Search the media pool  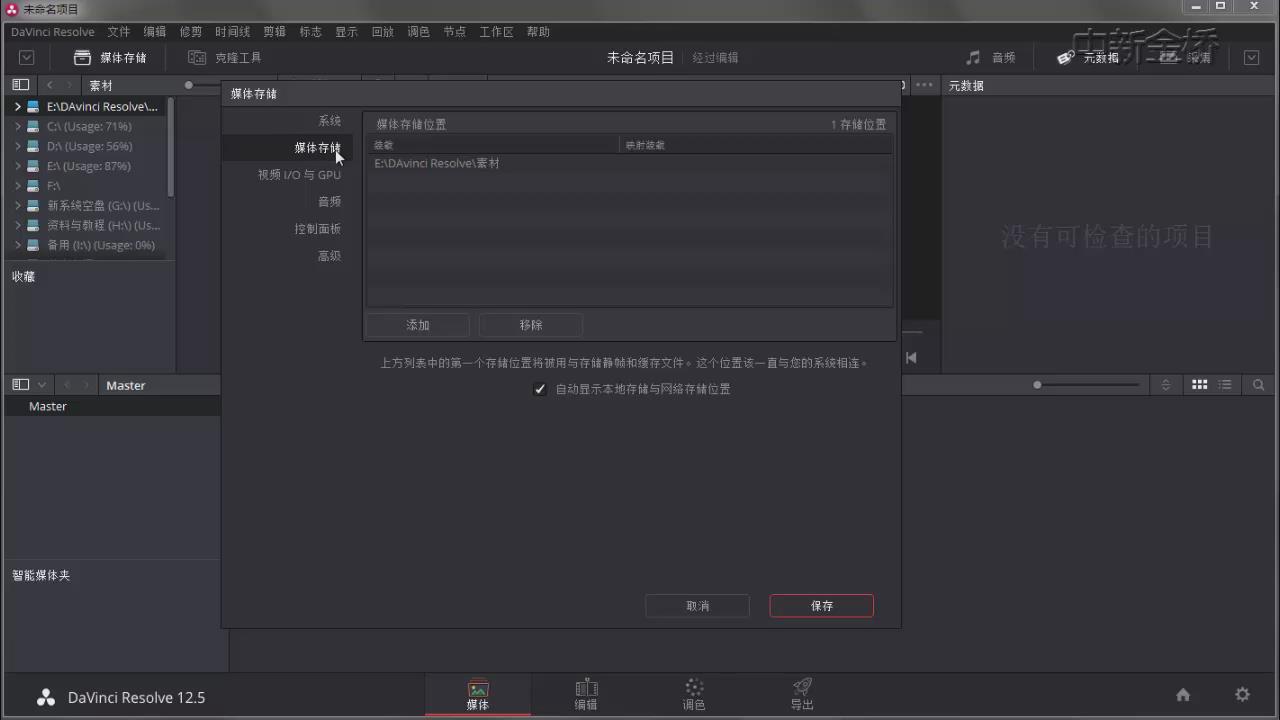click(1258, 384)
